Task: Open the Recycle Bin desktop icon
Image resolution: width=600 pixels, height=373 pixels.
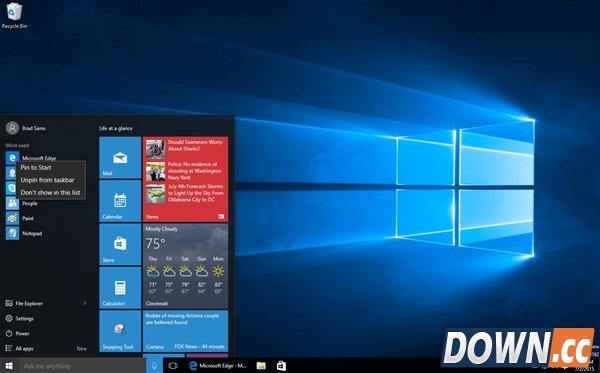Action: (14, 15)
